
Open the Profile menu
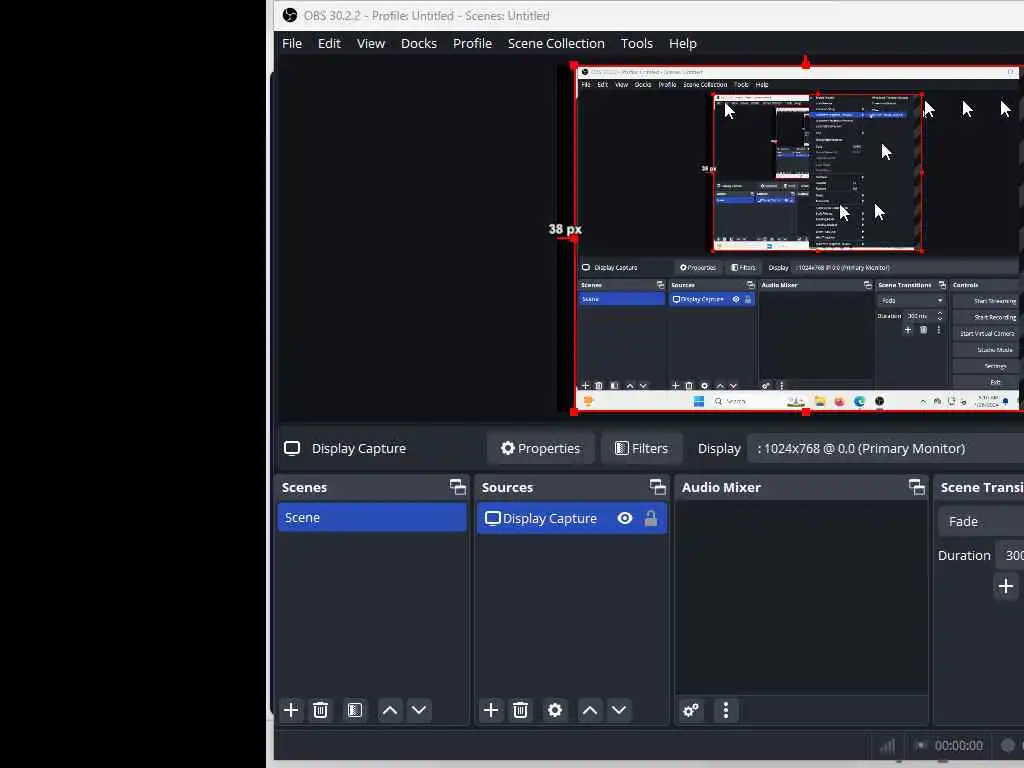point(472,43)
